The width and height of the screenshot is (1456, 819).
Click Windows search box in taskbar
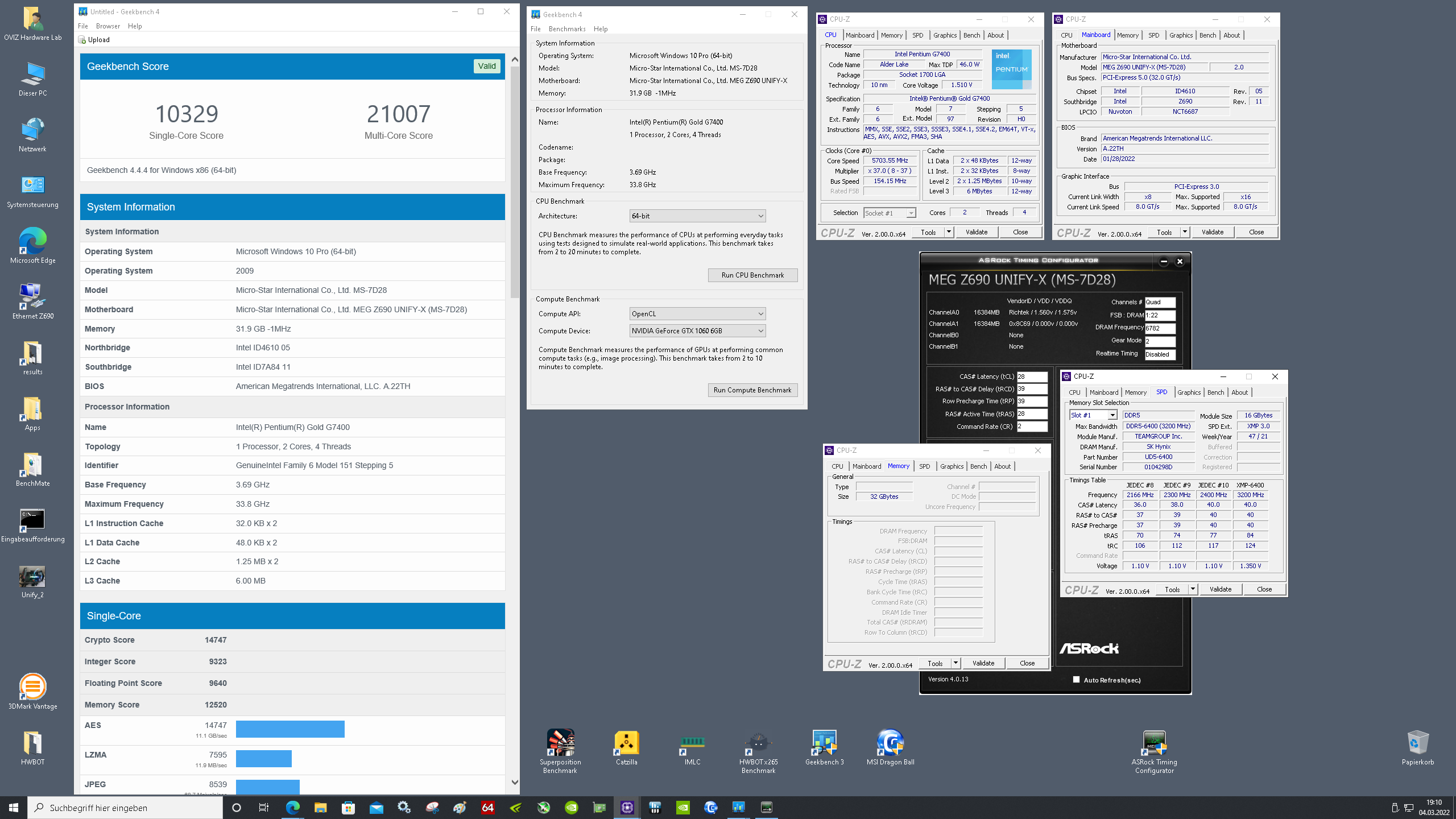125,808
